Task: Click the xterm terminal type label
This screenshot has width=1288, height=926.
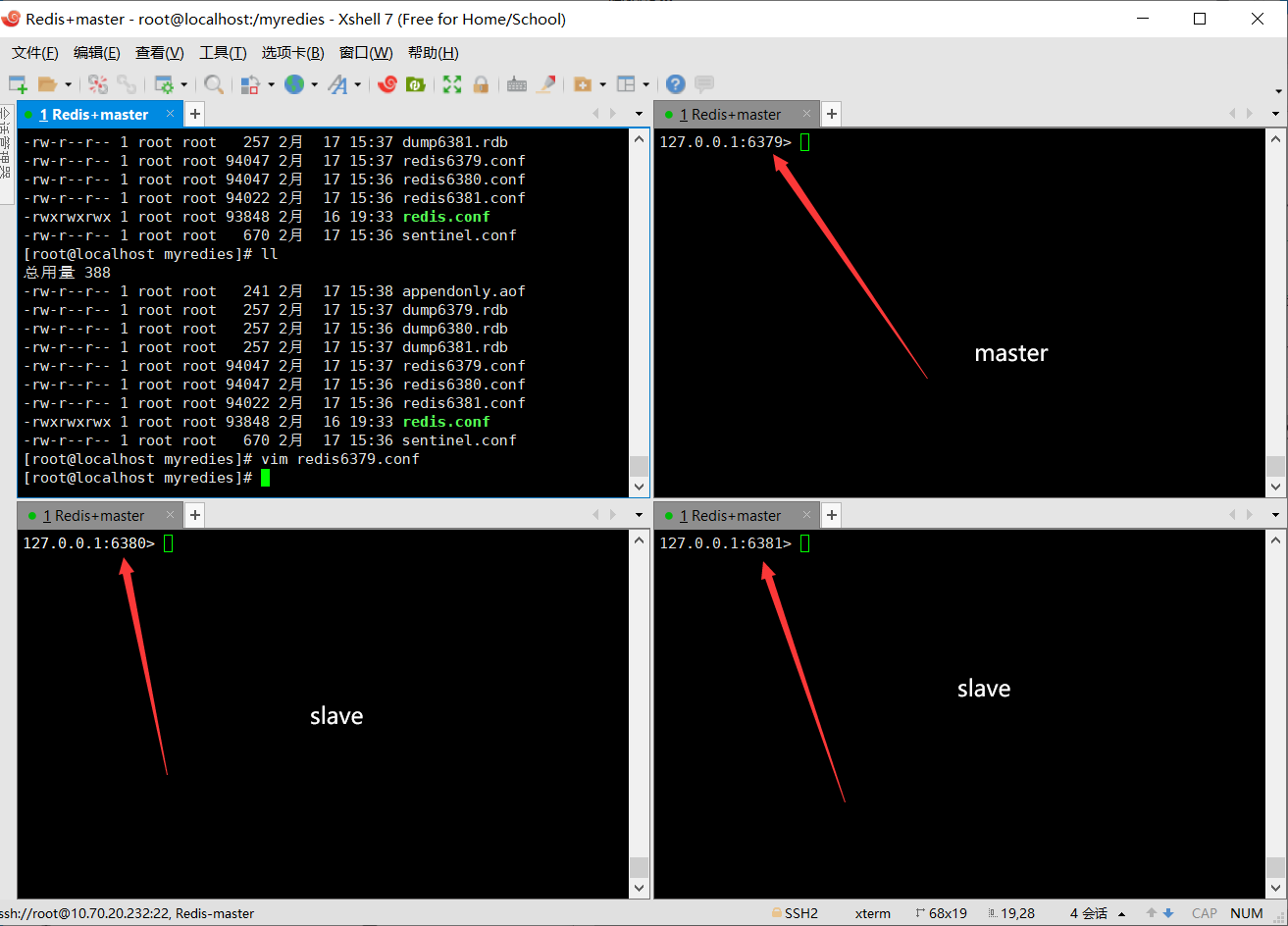Action: point(872,913)
